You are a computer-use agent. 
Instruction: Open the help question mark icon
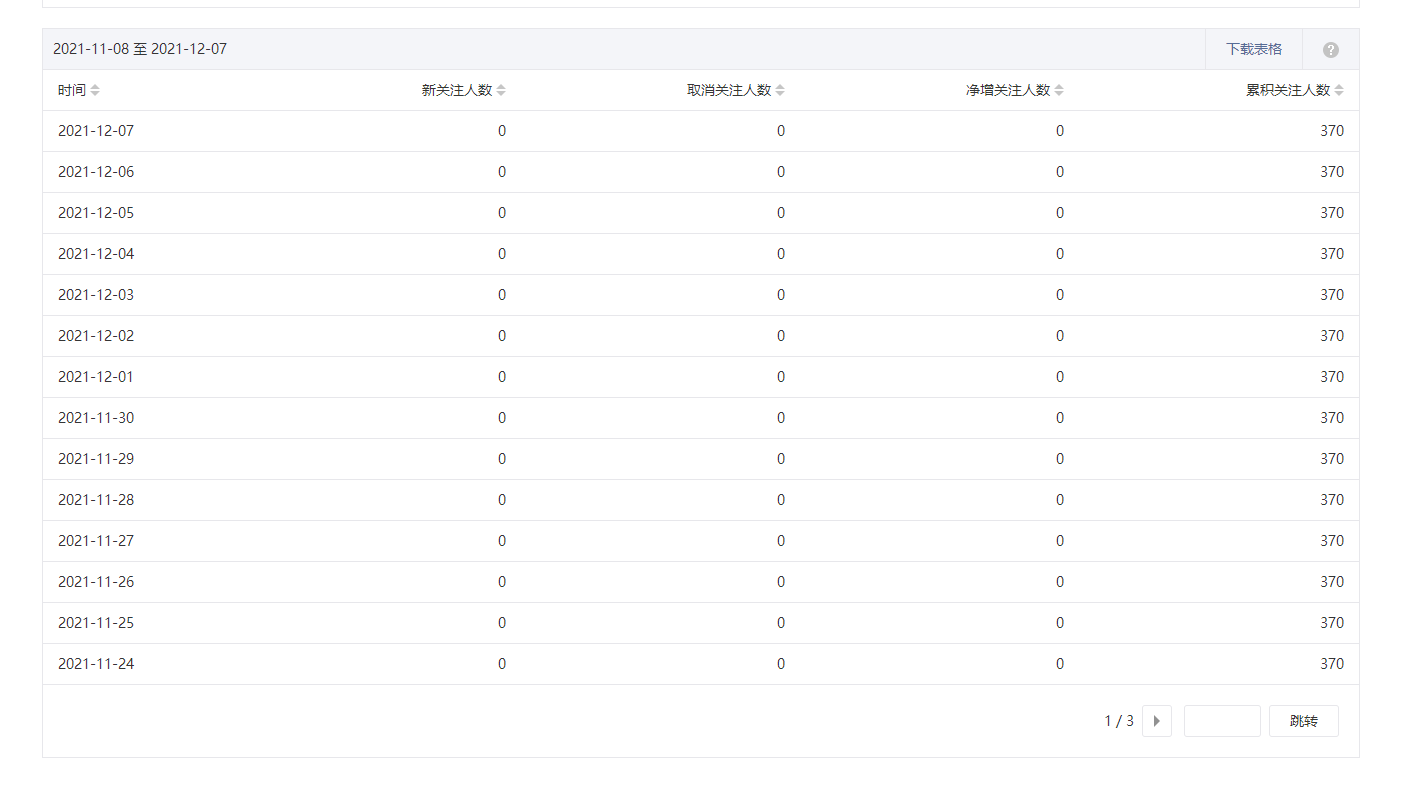pyautogui.click(x=1330, y=50)
